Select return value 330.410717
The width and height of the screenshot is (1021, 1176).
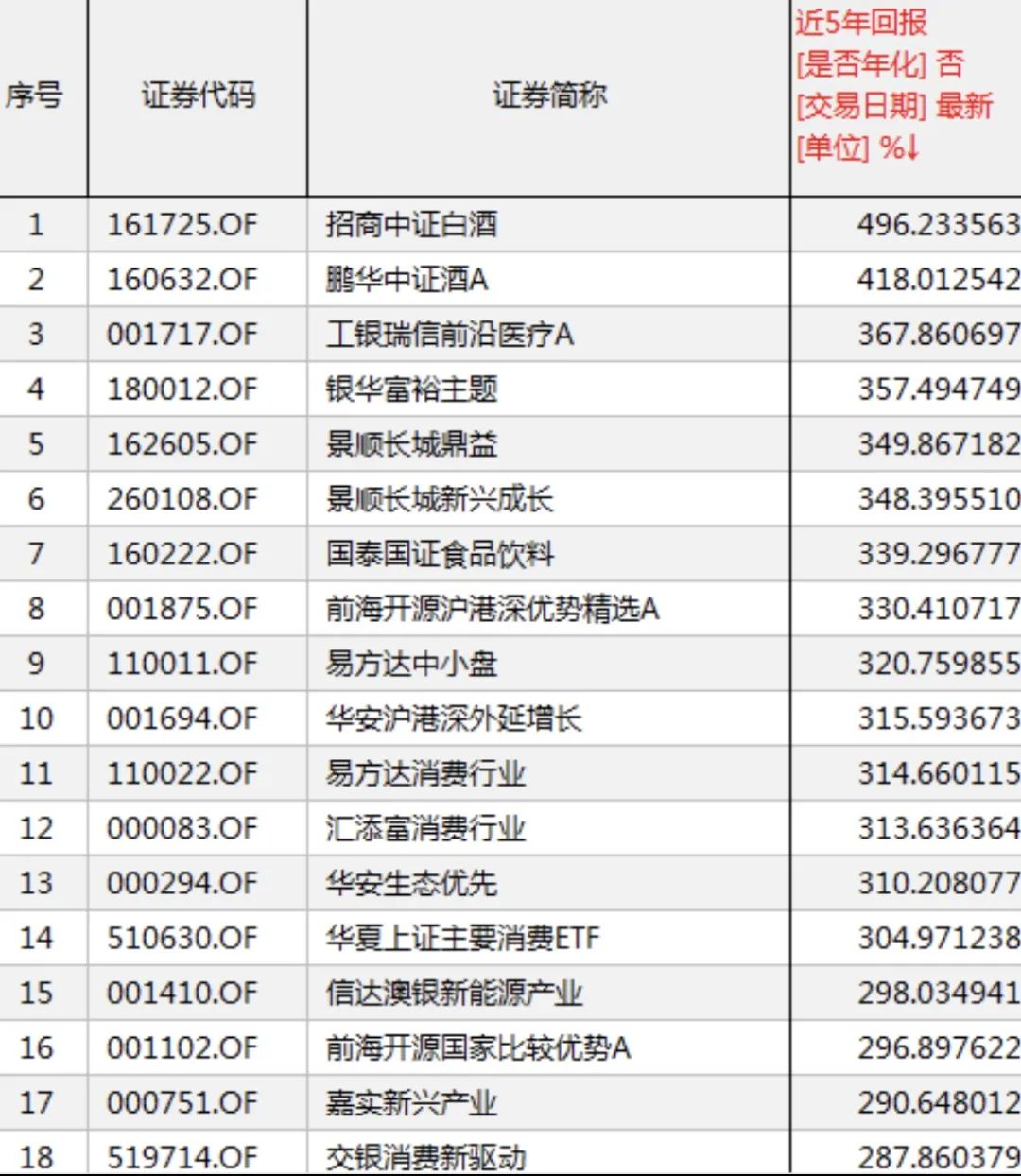[x=939, y=609]
